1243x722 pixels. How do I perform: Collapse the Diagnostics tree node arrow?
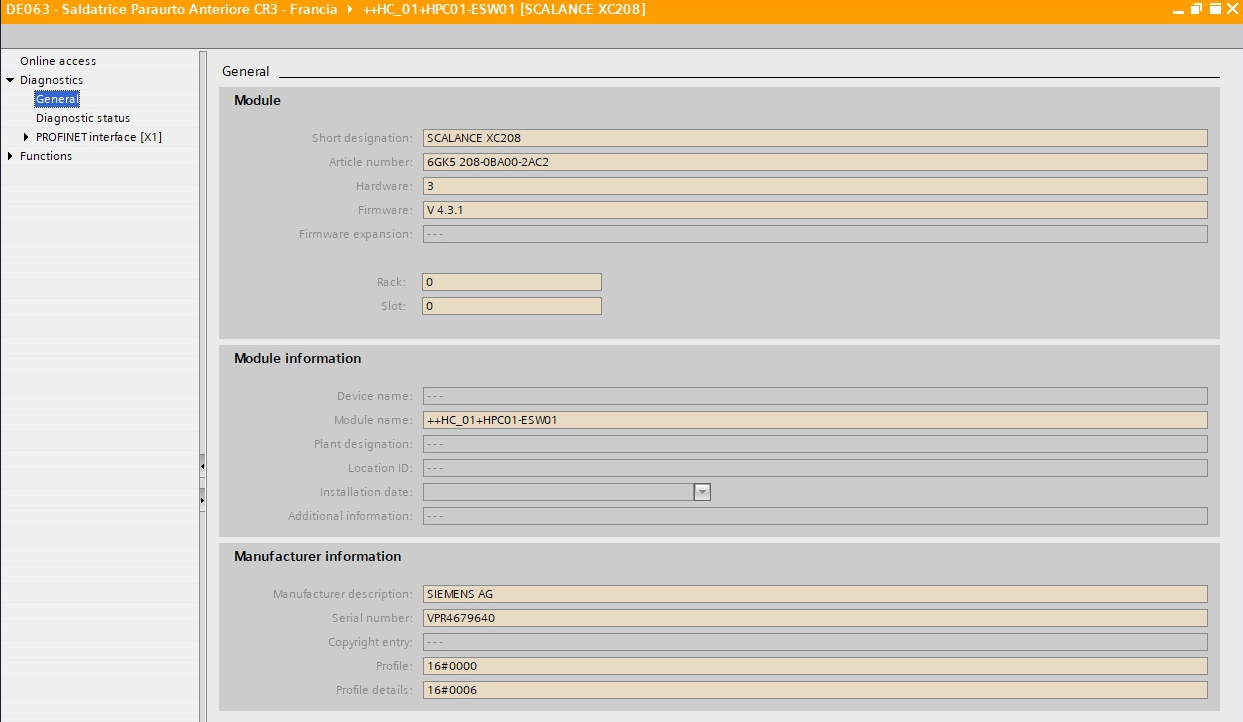coord(10,80)
